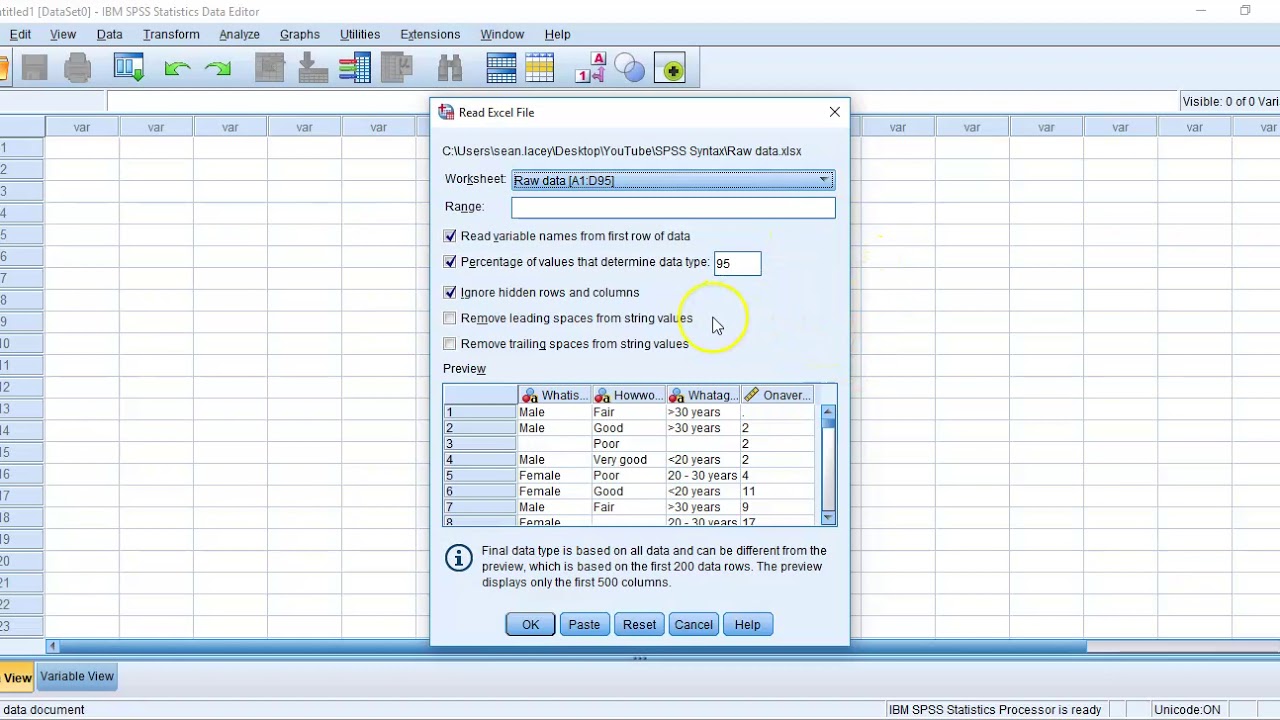This screenshot has height=720, width=1280.
Task: Click the left arrow on the horizontal scrollbar
Action: click(x=52, y=646)
